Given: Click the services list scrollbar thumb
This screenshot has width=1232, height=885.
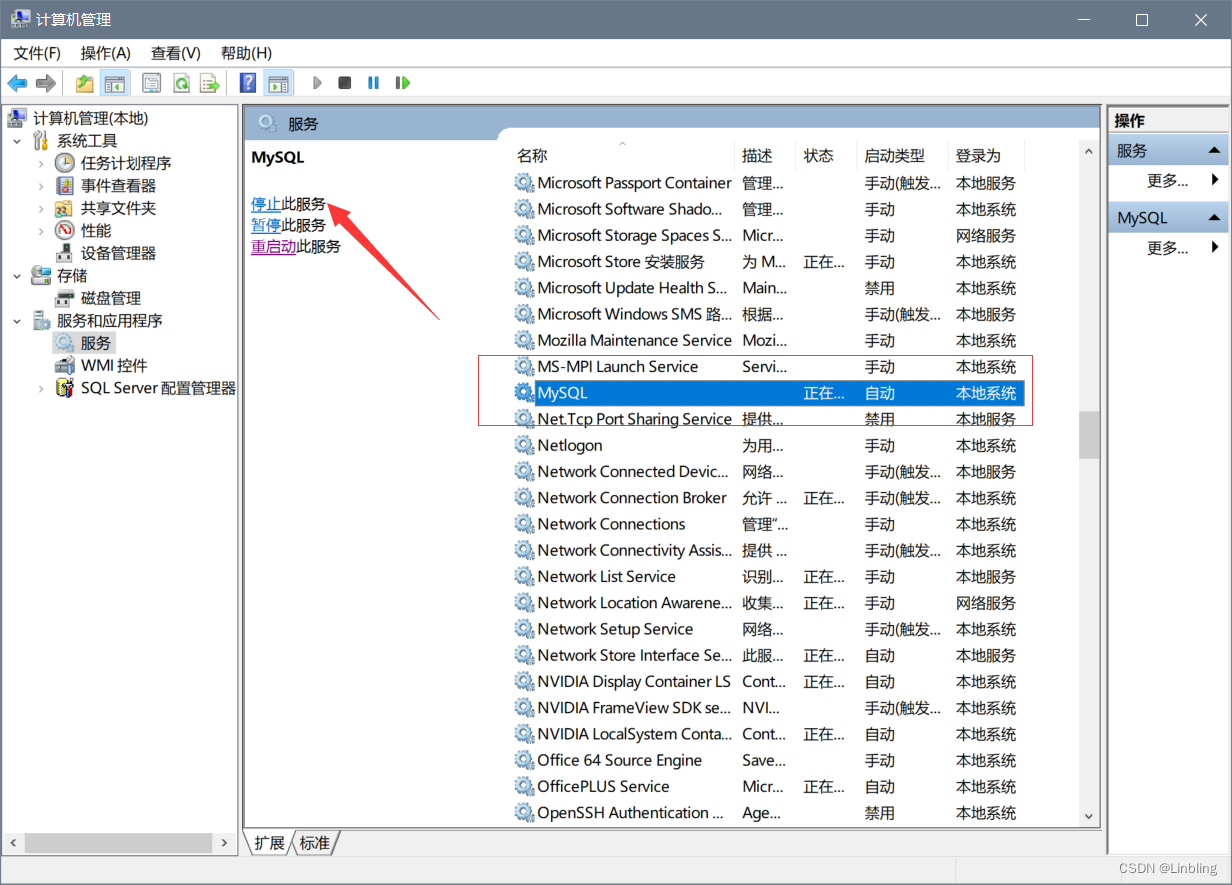Looking at the screenshot, I should (1089, 434).
